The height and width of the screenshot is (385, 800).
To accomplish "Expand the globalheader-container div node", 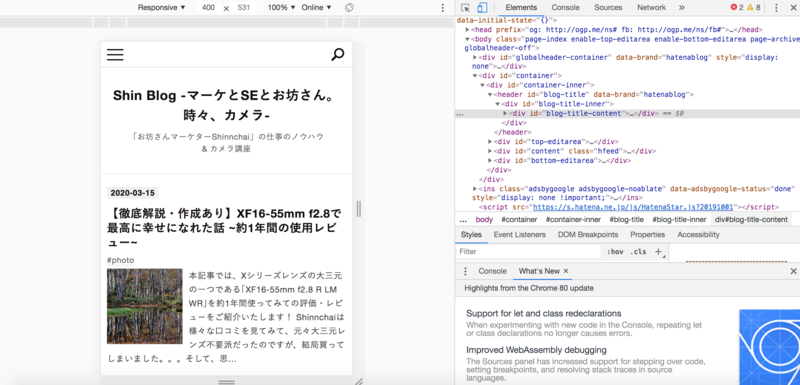I will pyautogui.click(x=475, y=57).
